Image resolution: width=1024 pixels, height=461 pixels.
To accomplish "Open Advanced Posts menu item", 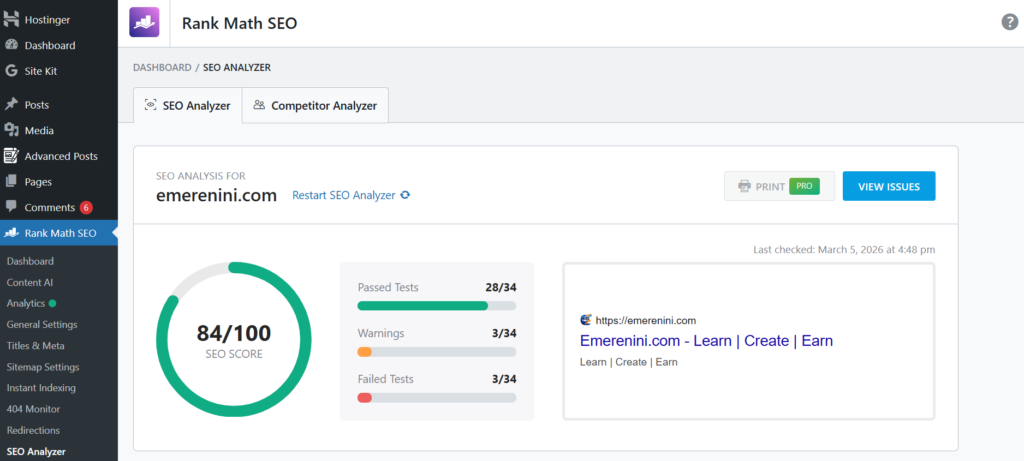I will [x=59, y=156].
